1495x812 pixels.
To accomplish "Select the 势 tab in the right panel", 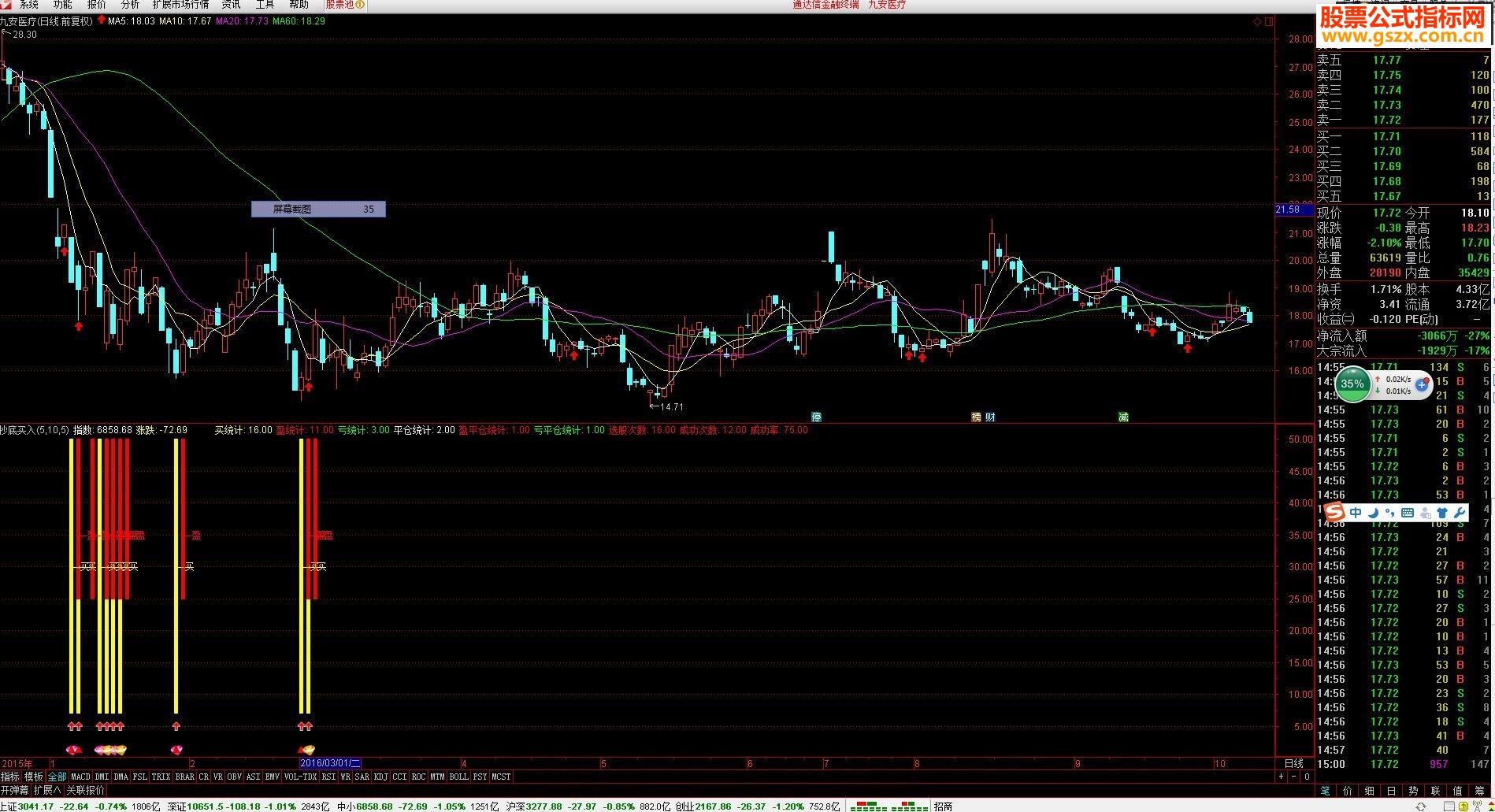I will 1413,790.
